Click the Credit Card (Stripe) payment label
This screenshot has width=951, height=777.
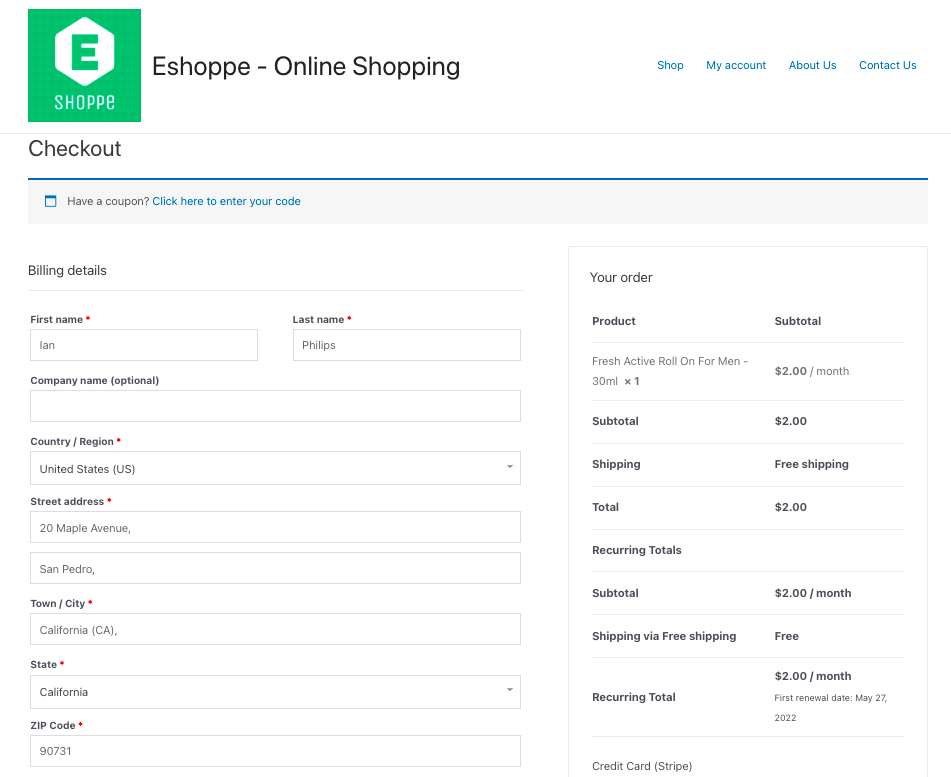(x=642, y=766)
